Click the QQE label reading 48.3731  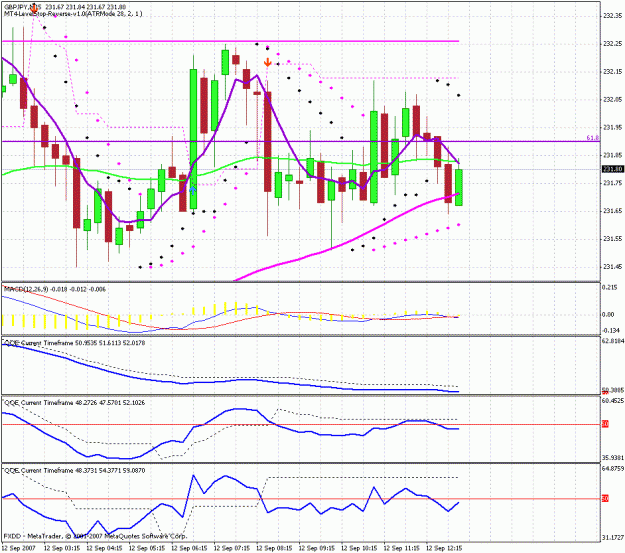pyautogui.click(x=75, y=470)
